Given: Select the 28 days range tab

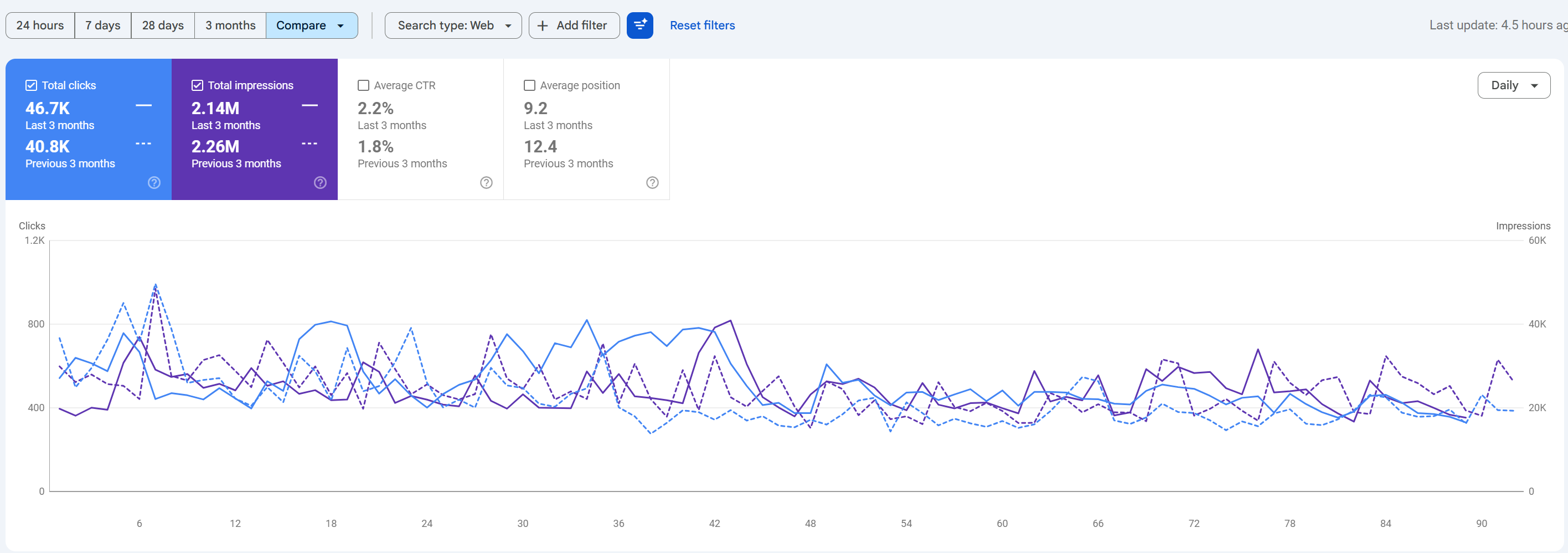Looking at the screenshot, I should 163,25.
